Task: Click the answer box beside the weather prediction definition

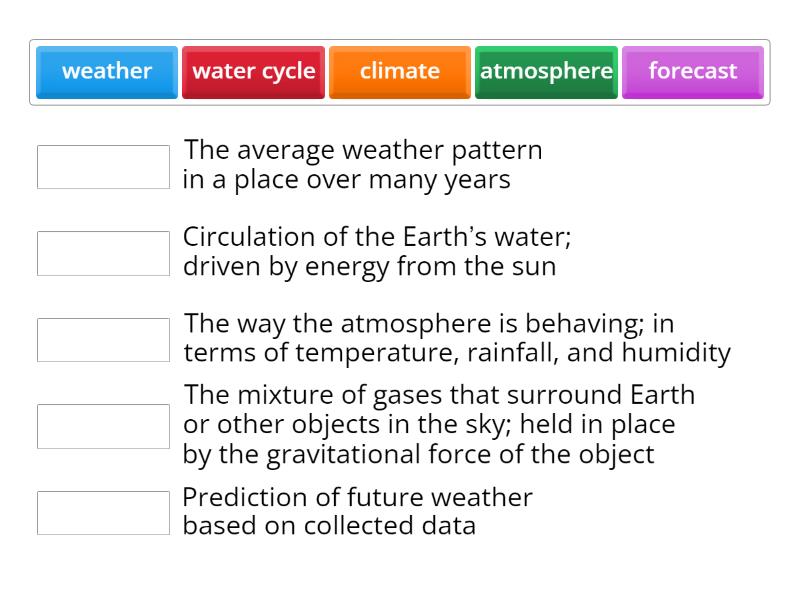Action: 101,513
